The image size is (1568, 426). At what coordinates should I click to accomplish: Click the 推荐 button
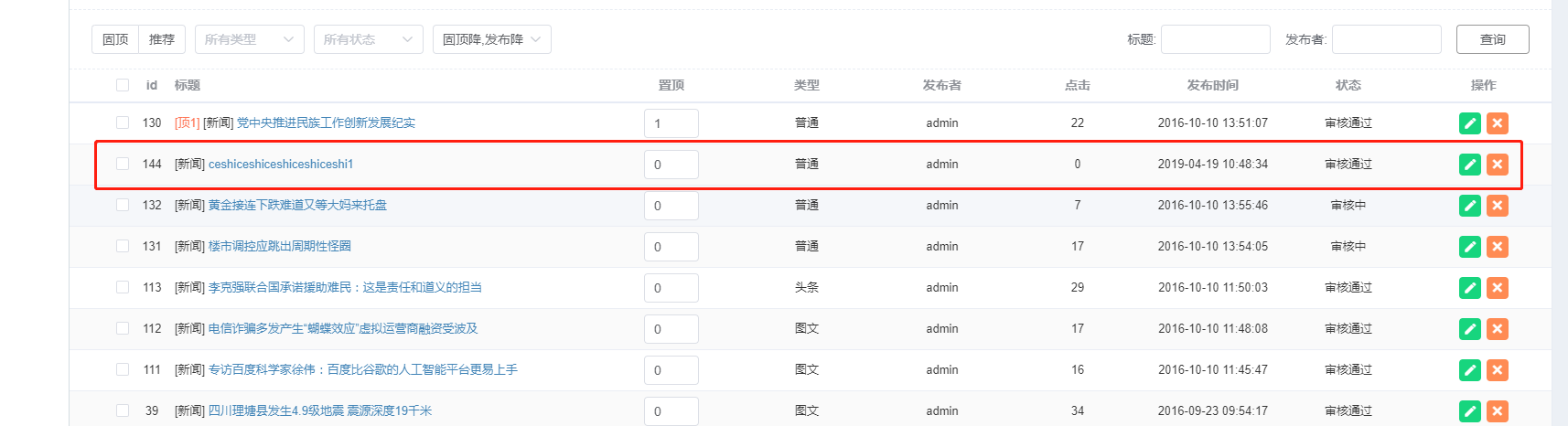point(162,39)
